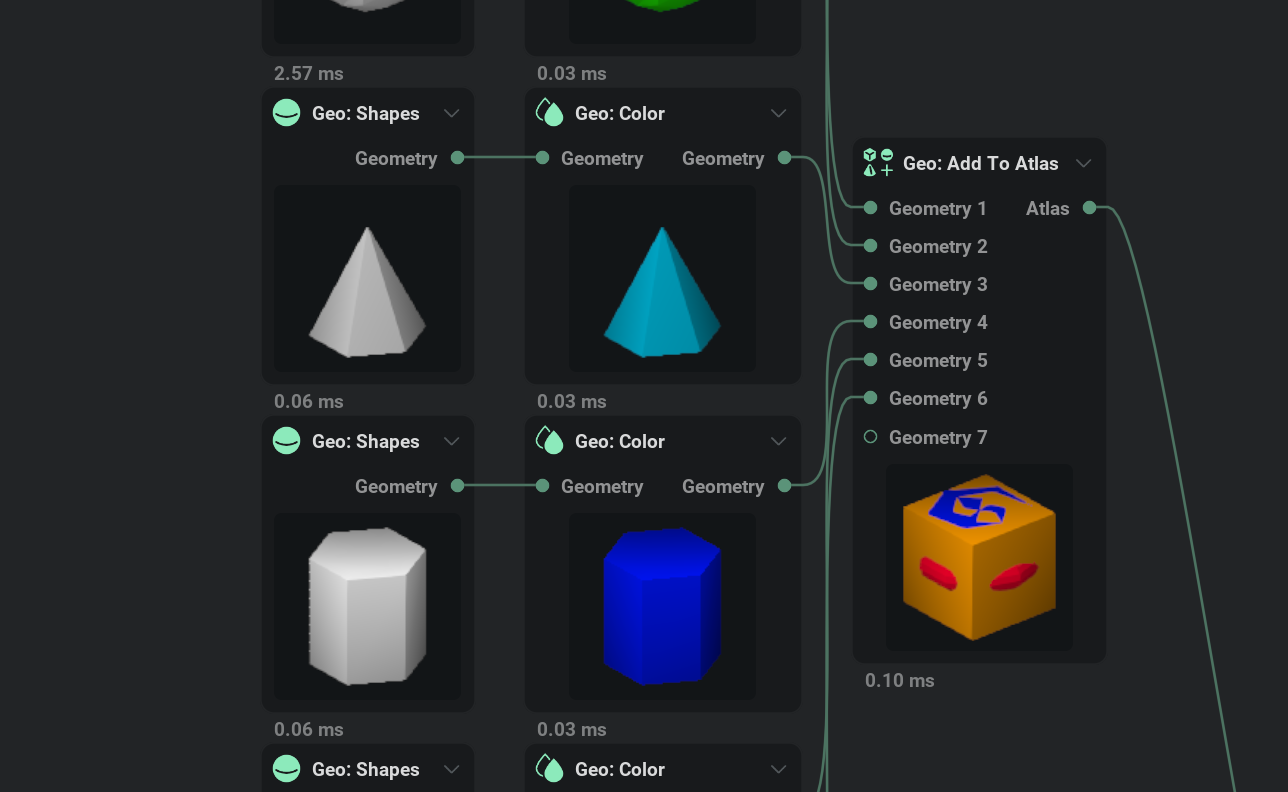
Task: Expand the chevron on the white pyramid Geo: Shapes node
Action: point(452,113)
